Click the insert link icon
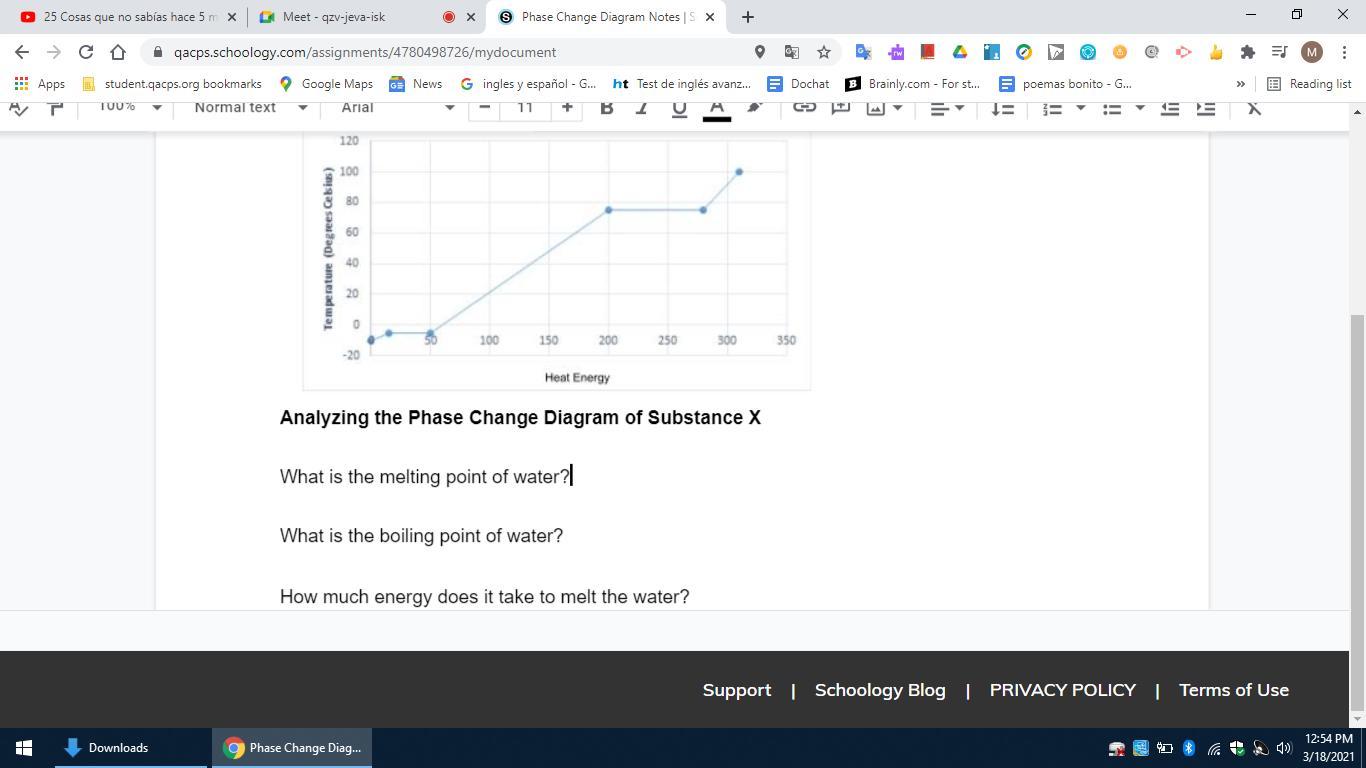This screenshot has height=768, width=1366. 804,108
